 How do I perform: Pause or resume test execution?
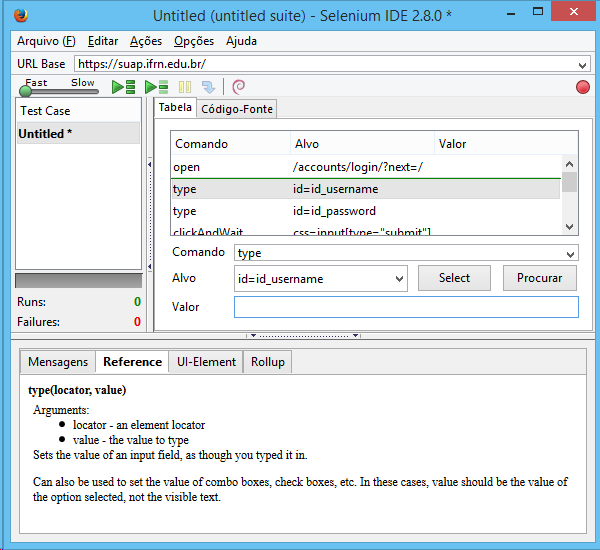[x=185, y=87]
